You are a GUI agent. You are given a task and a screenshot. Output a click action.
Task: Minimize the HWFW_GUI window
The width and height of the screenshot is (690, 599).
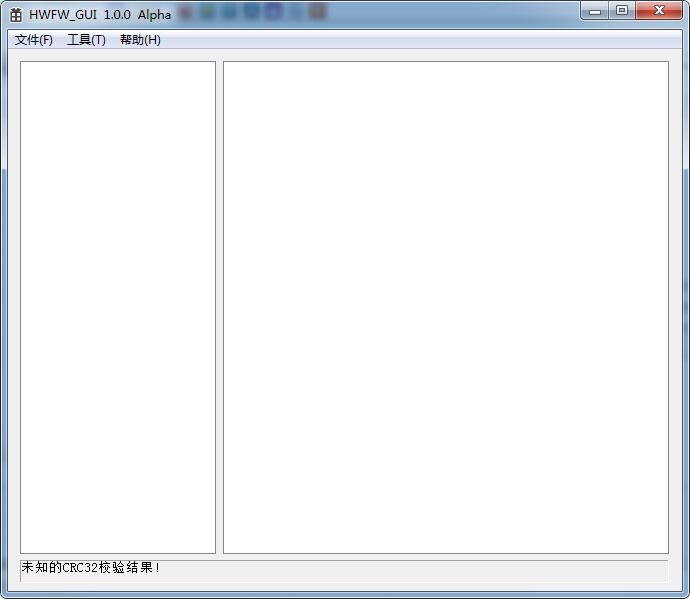click(595, 11)
